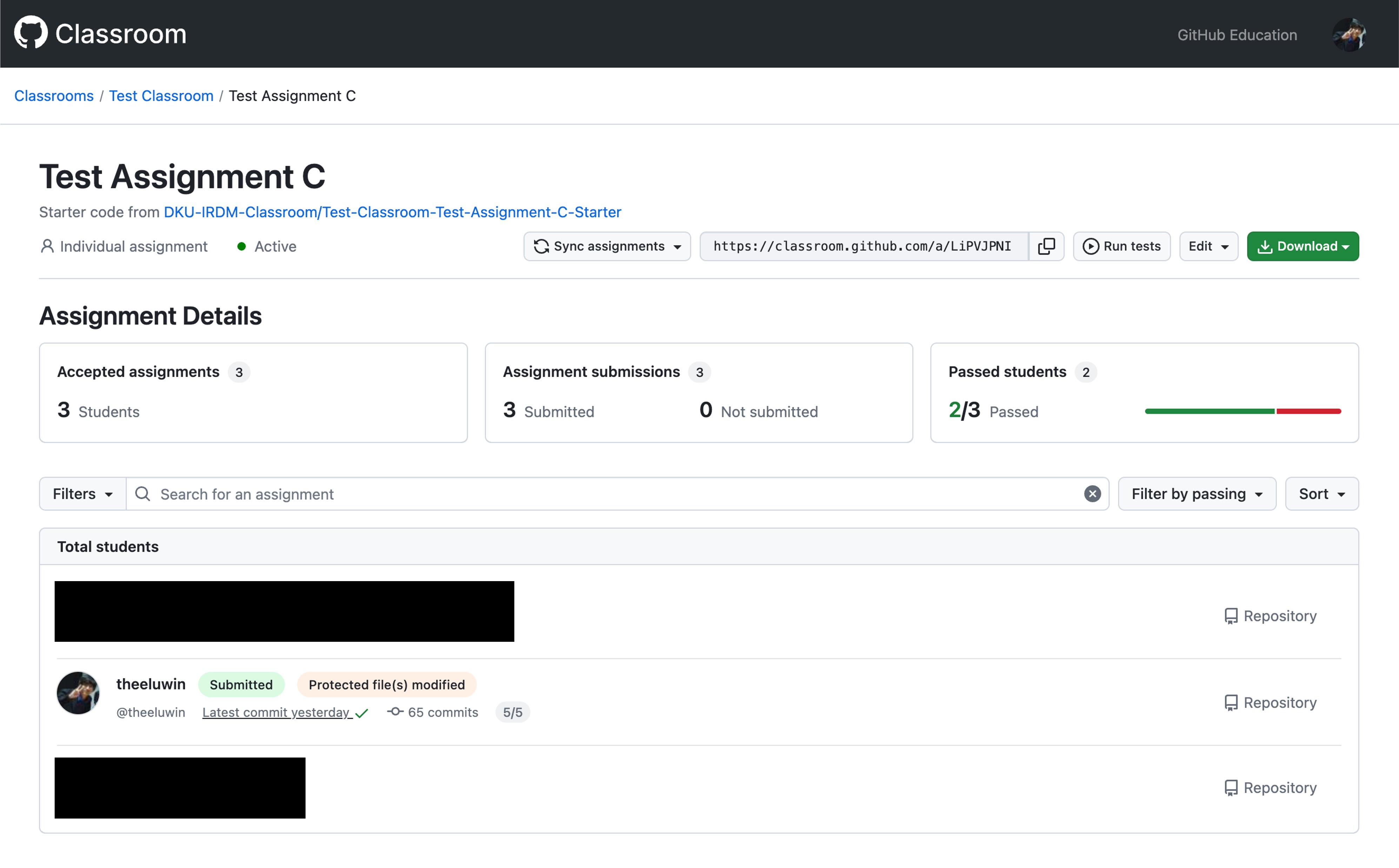Click the Accepted assignments count badge

click(x=239, y=372)
